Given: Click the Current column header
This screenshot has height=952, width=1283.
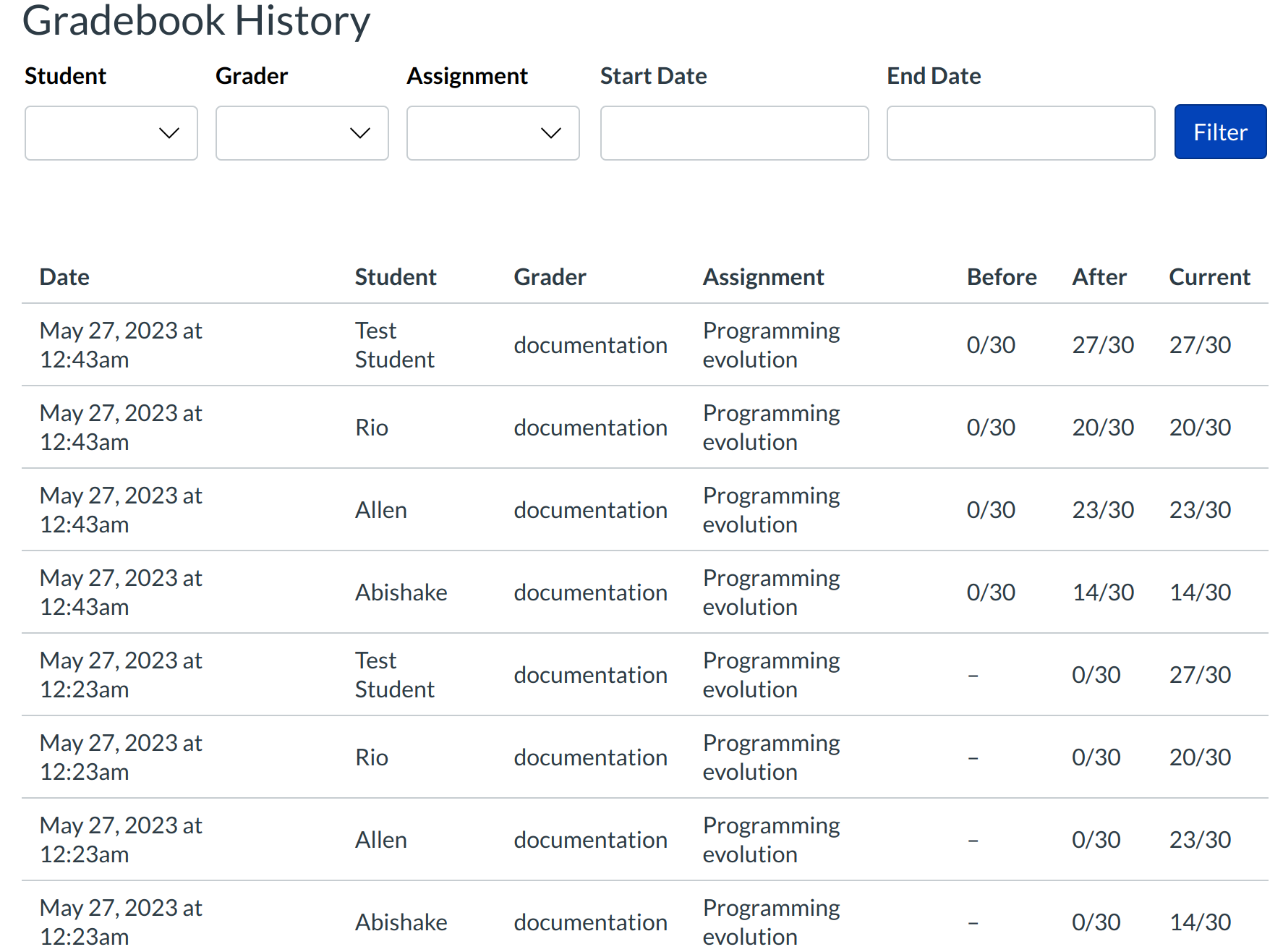Looking at the screenshot, I should pos(1209,277).
